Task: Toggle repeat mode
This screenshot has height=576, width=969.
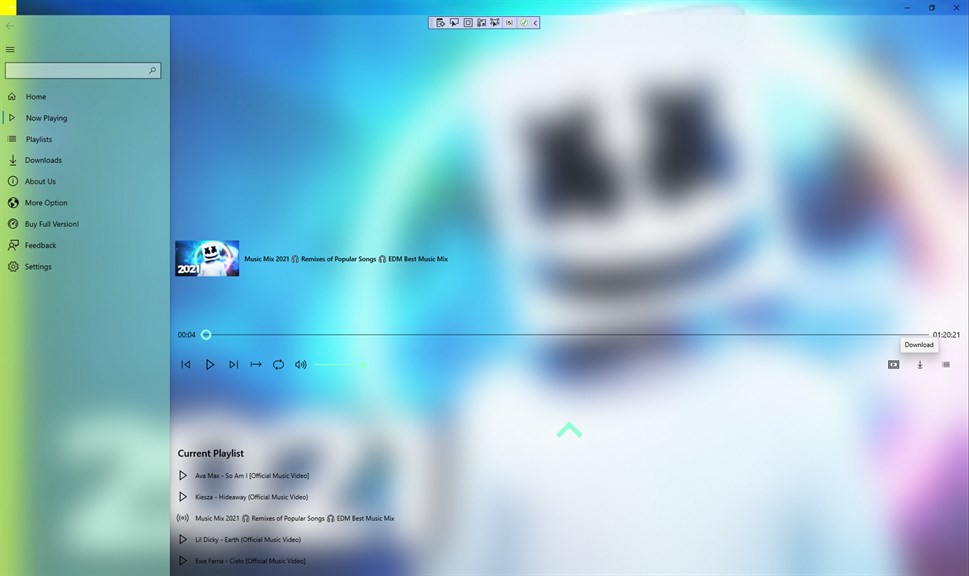Action: tap(279, 365)
